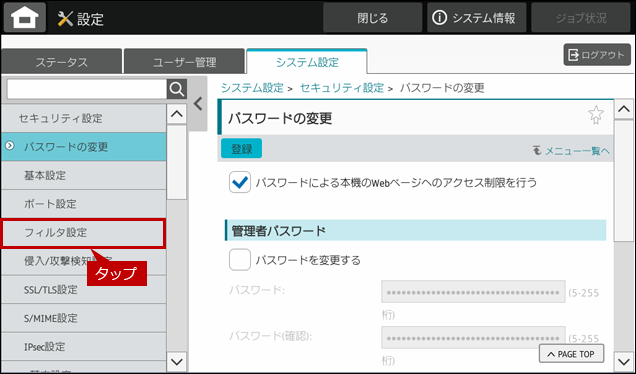This screenshot has width=636, height=374.
Task: Open ジョブ状況 button
Action: [581, 18]
